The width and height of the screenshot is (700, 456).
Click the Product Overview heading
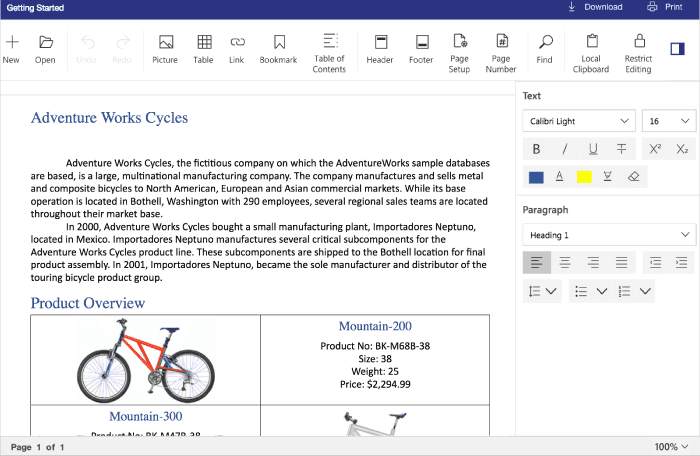tap(88, 303)
